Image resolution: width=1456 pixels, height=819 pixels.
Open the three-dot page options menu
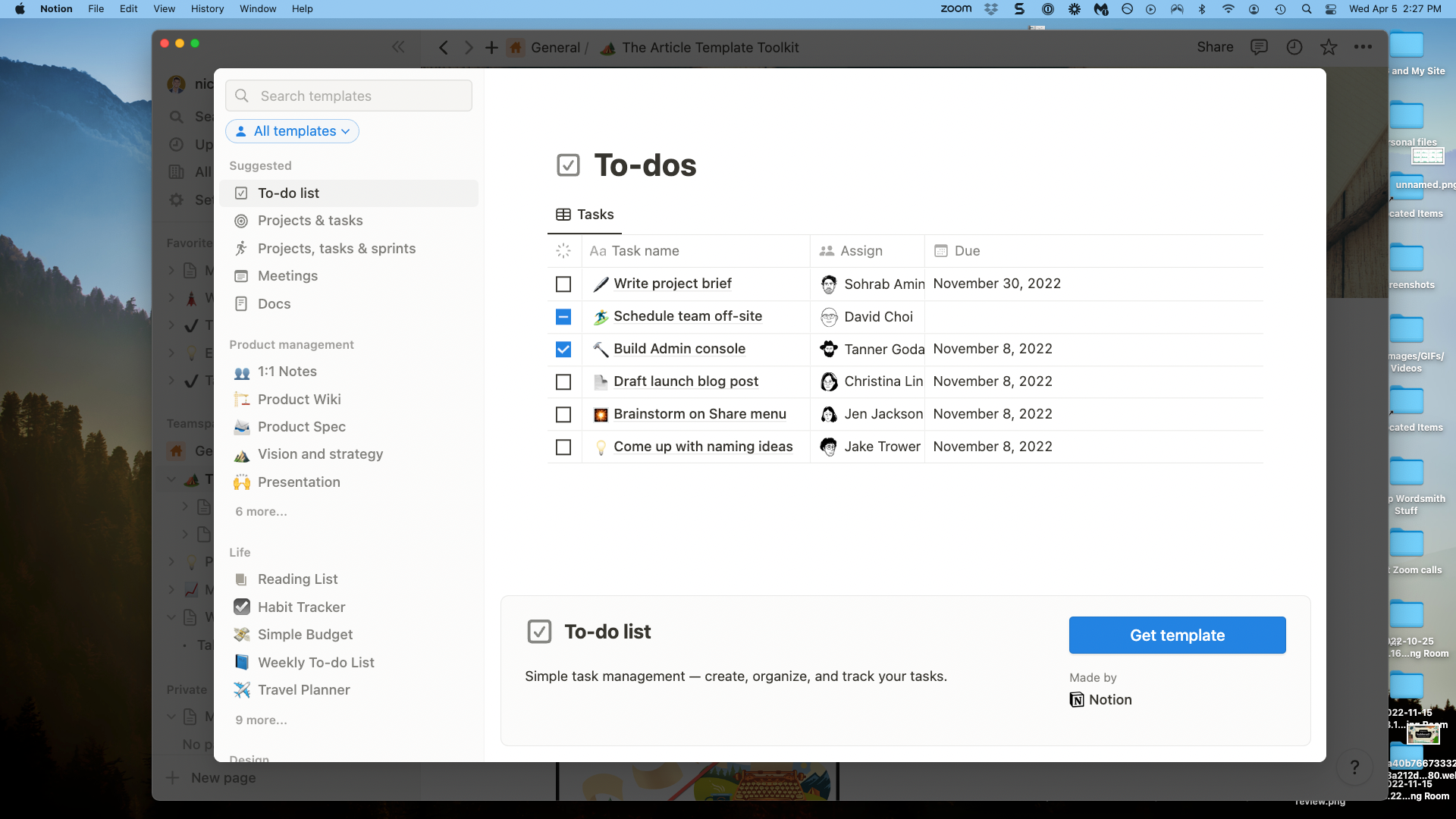[1363, 47]
